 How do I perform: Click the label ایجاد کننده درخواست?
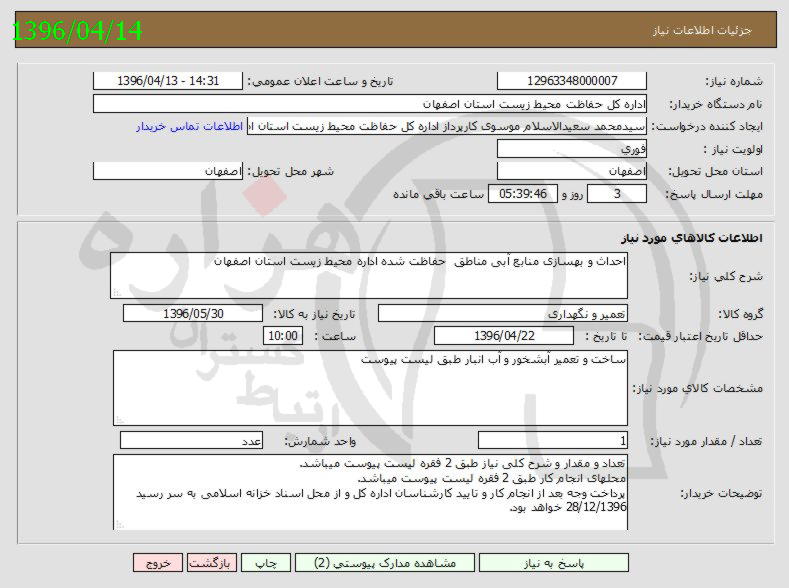(707, 127)
